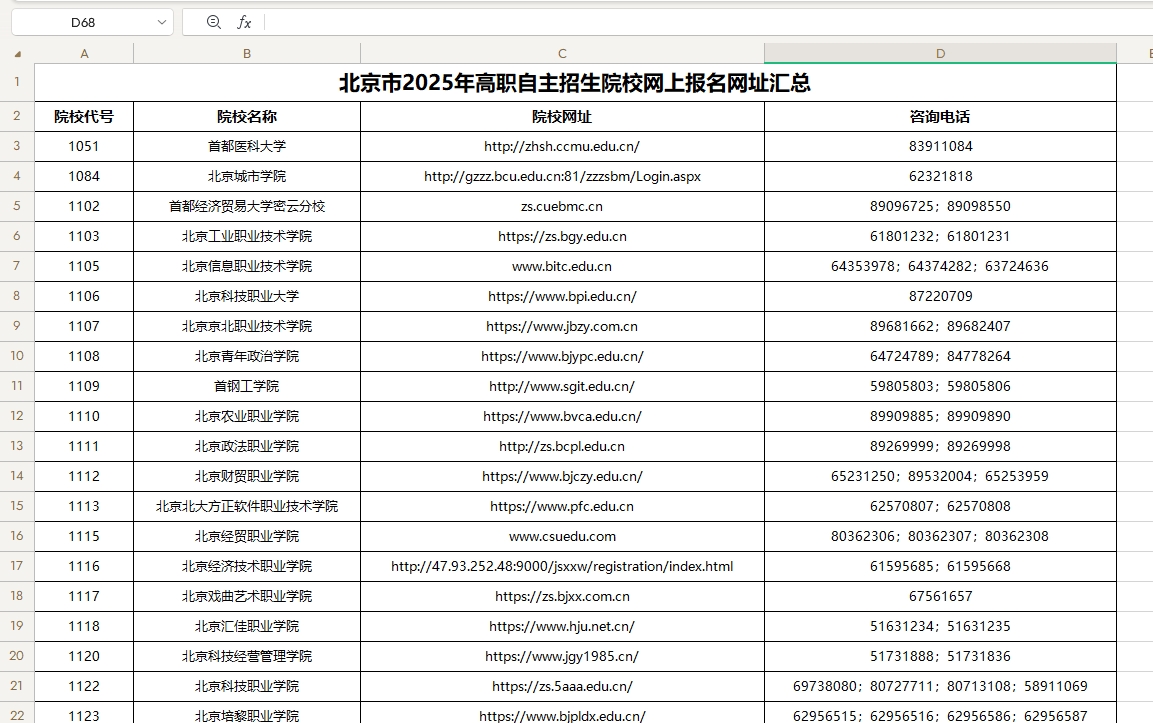The width and height of the screenshot is (1153, 723).
Task: Select row 10 by clicking its row header
Action: (16, 356)
